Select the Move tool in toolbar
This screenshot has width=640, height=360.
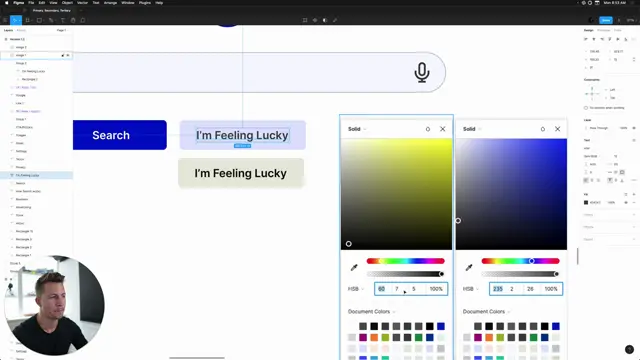pyautogui.click(x=15, y=20)
